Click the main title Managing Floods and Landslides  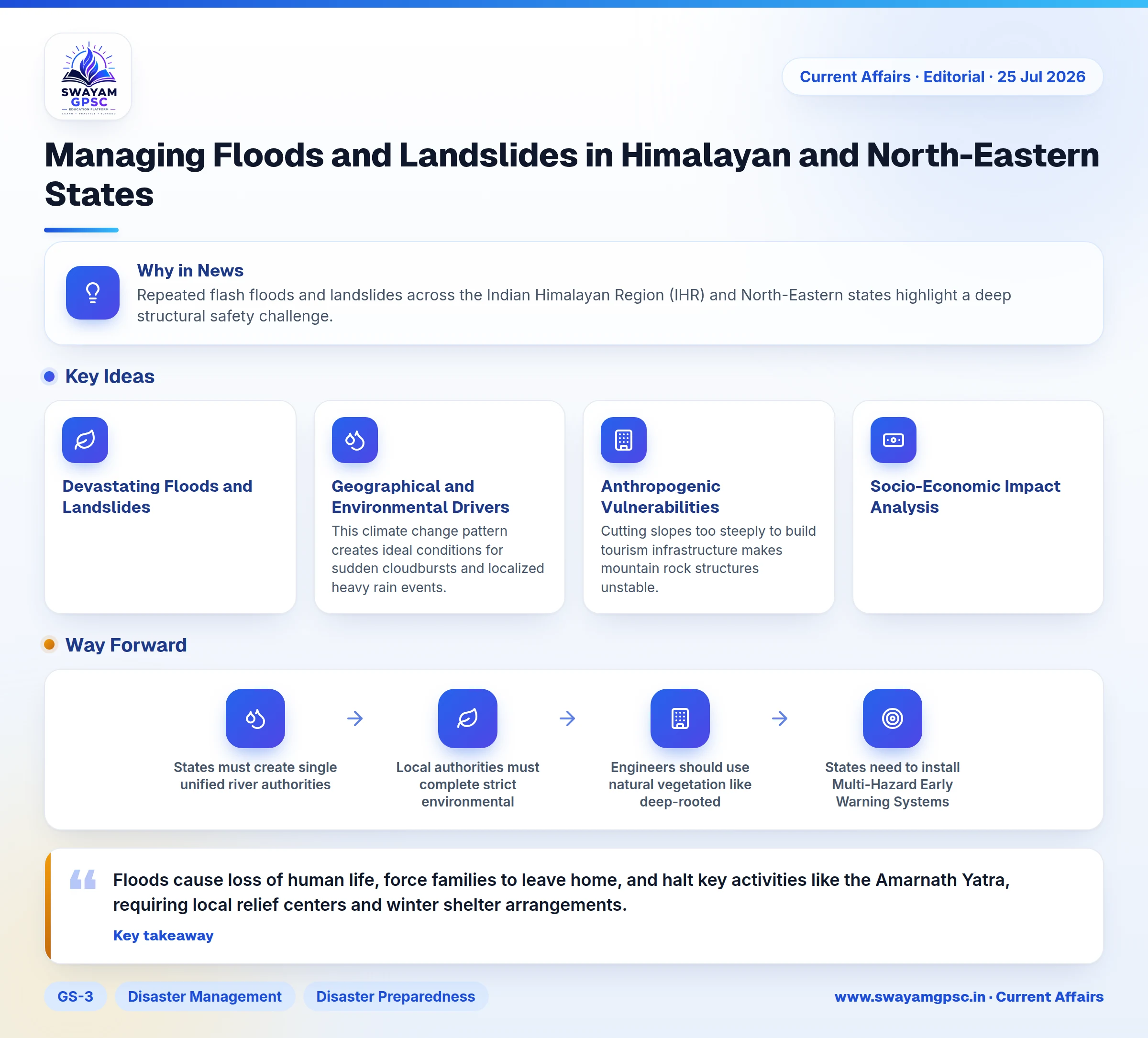tap(572, 174)
